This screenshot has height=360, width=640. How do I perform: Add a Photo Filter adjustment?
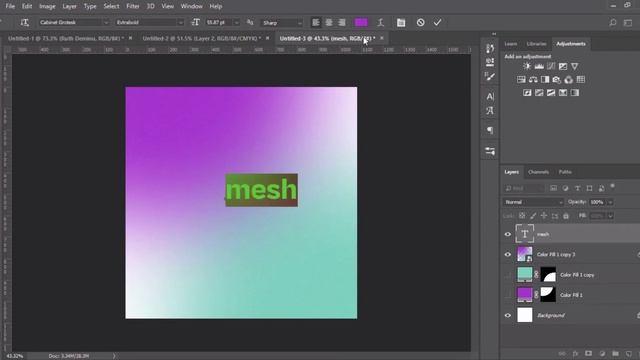pos(557,80)
